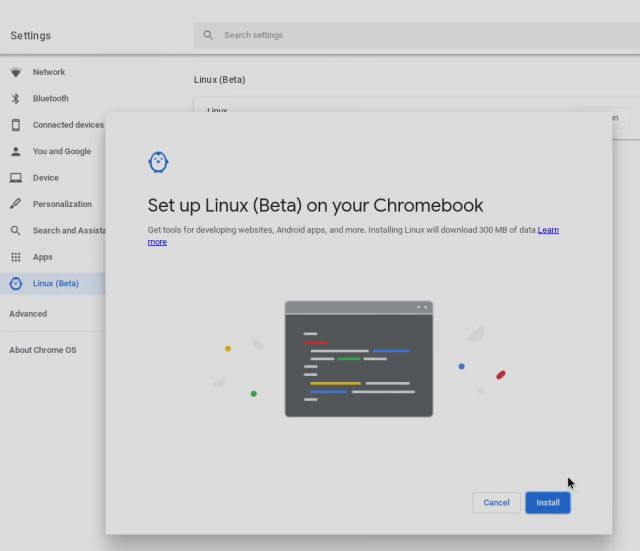Viewport: 640px width, 551px height.
Task: Open Connected devices section
Action: point(68,125)
